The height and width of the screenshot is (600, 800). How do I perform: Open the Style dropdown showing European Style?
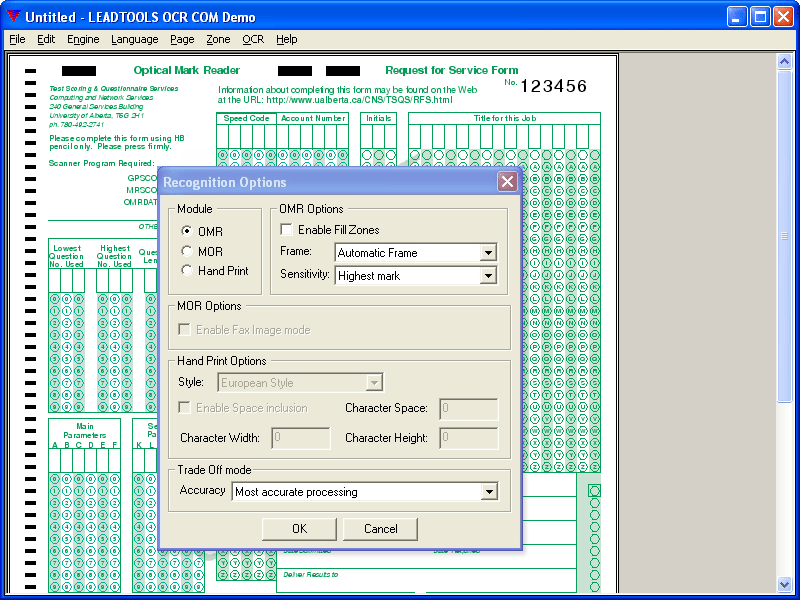(x=372, y=383)
